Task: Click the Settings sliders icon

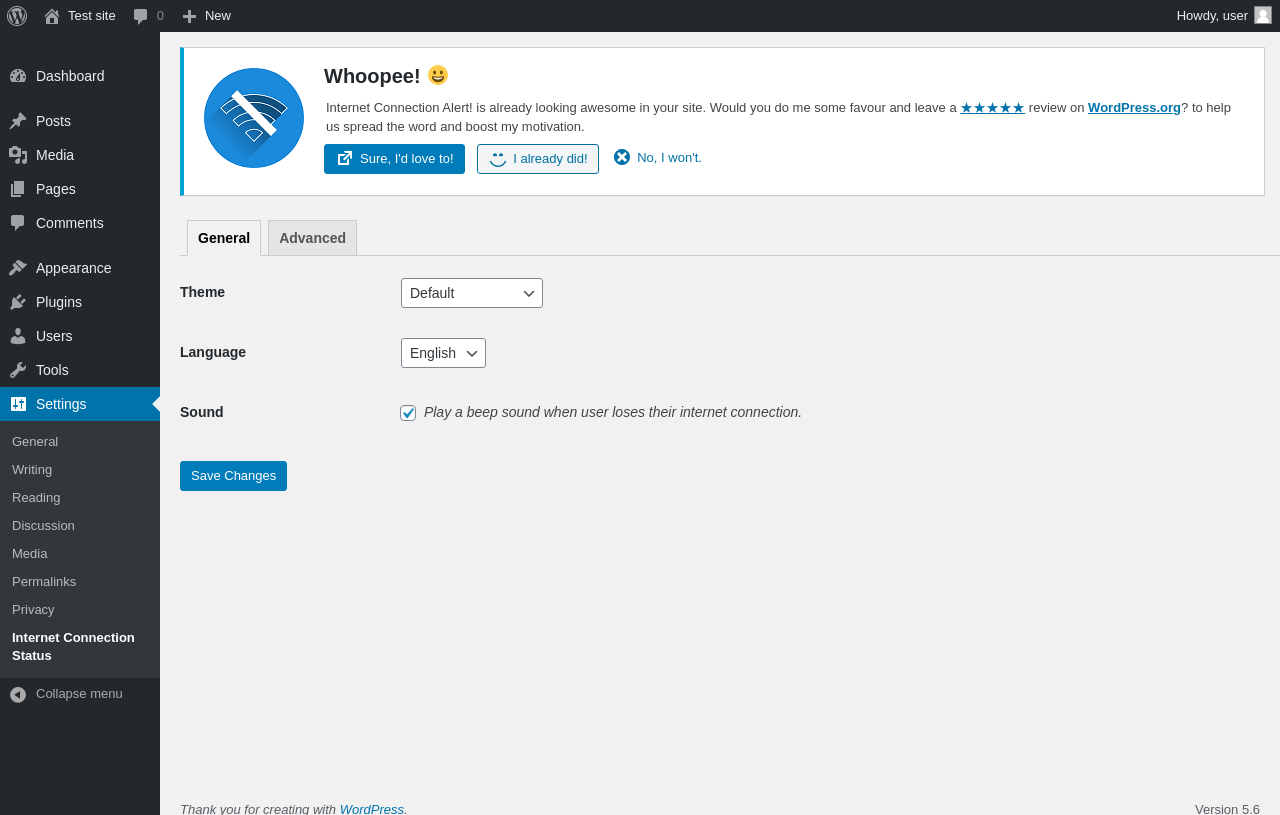Action: [18, 404]
